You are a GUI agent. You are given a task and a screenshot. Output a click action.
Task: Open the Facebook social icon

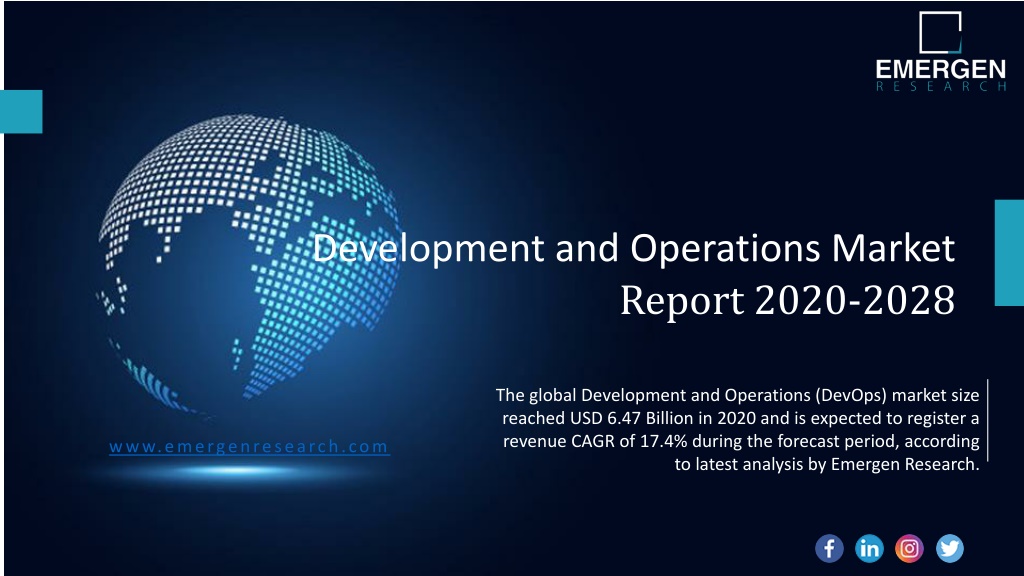pyautogui.click(x=829, y=549)
